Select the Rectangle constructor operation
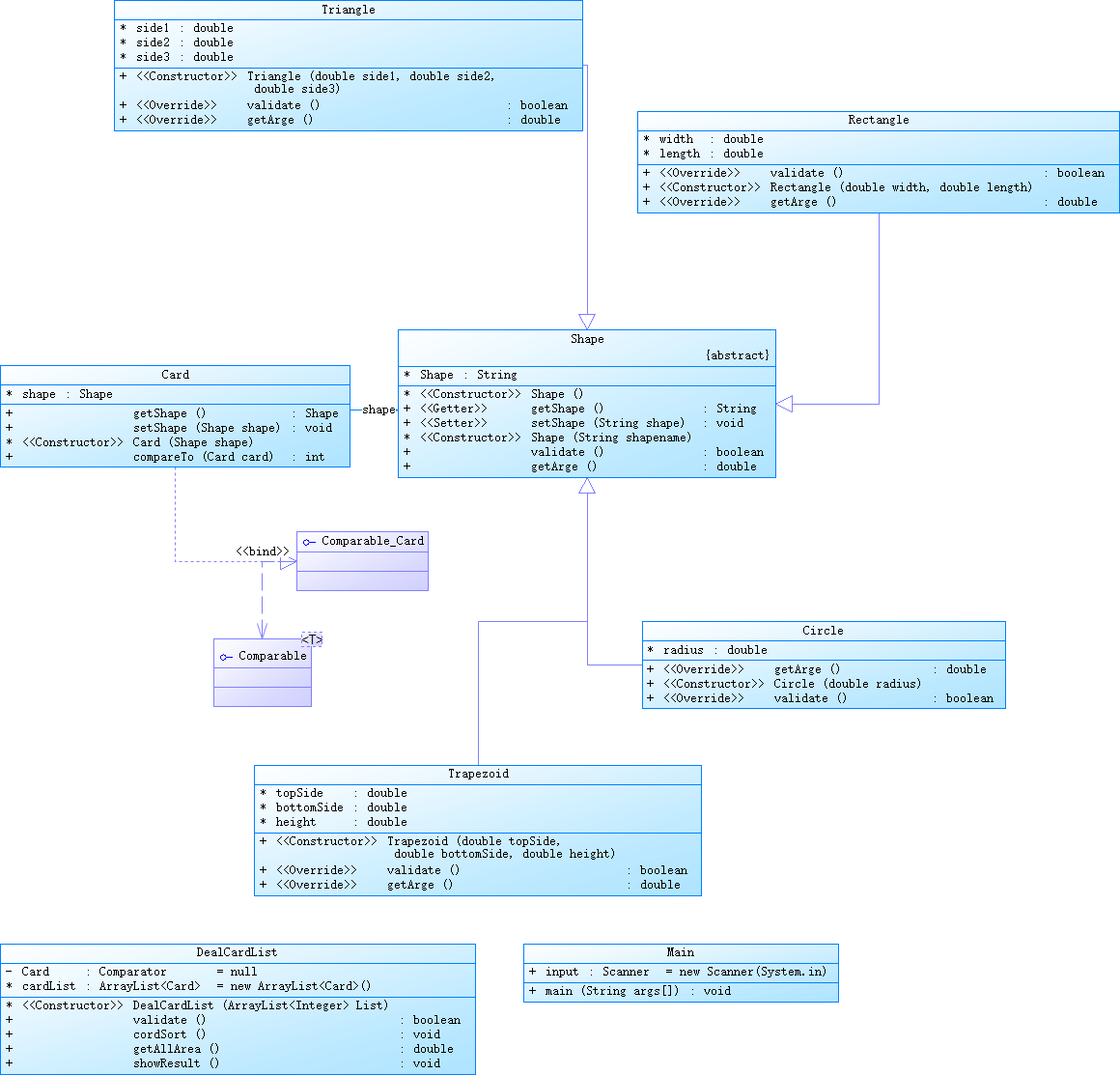1120x1075 pixels. click(x=837, y=187)
